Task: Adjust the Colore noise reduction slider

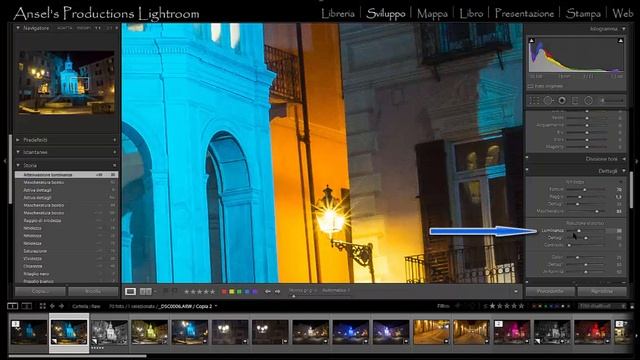Action: (586, 257)
